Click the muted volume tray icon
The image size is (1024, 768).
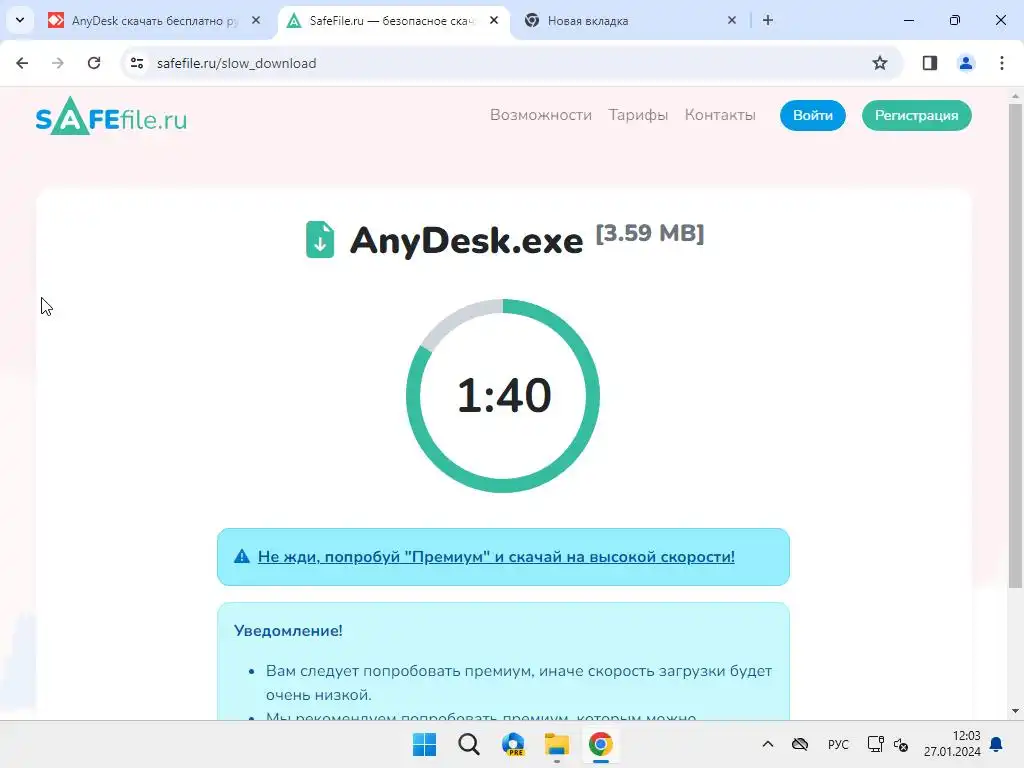901,744
